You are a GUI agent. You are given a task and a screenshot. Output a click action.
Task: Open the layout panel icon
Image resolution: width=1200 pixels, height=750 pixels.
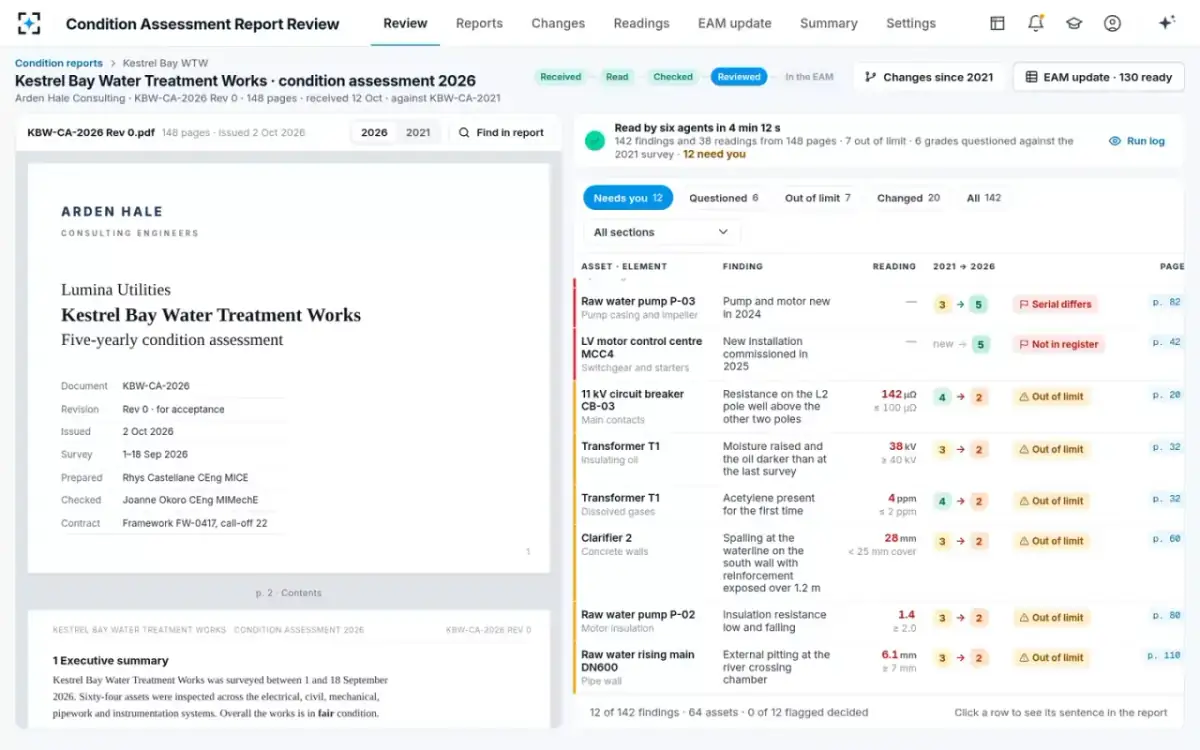(997, 23)
